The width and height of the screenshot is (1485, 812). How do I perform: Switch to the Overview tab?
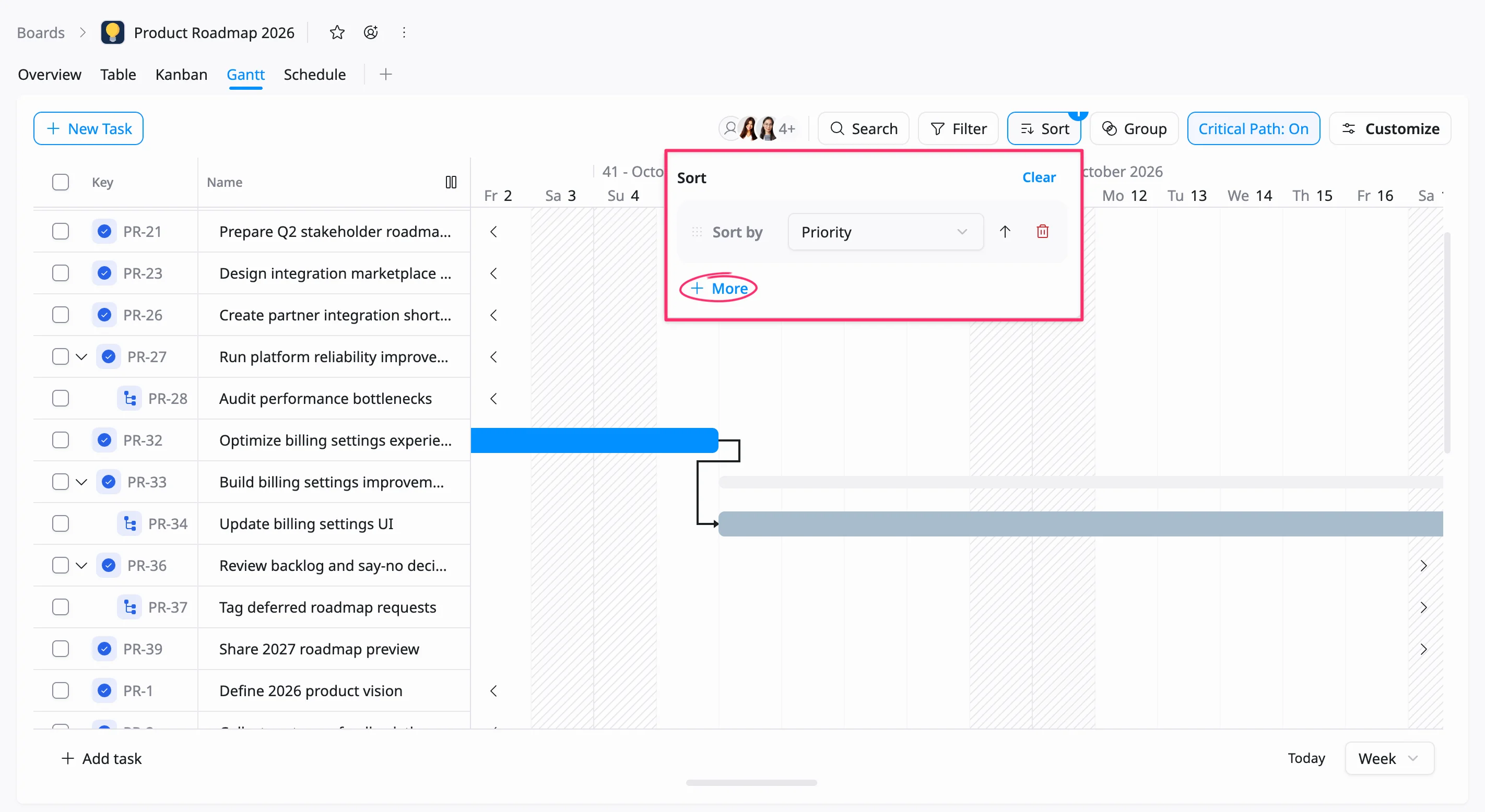click(x=50, y=74)
